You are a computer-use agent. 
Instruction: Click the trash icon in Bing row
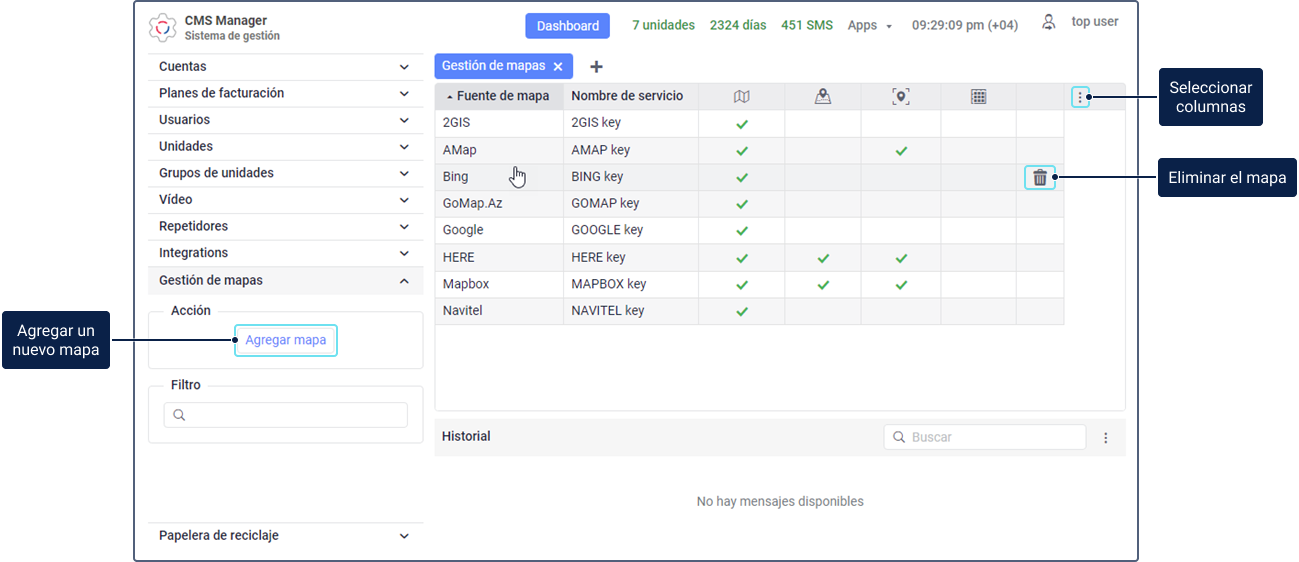pos(1040,178)
